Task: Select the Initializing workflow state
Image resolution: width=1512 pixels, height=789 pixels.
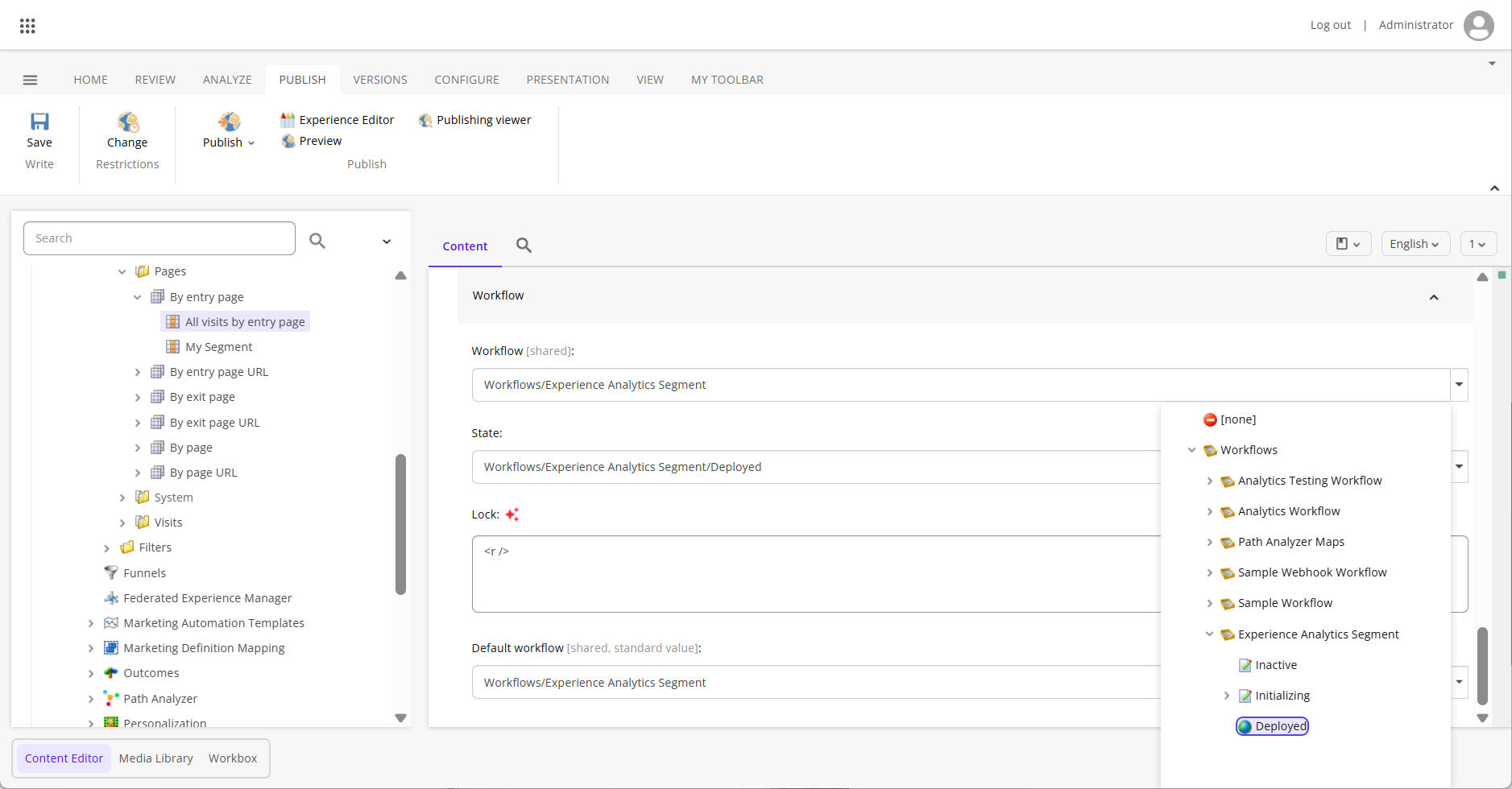Action: coord(1274,696)
